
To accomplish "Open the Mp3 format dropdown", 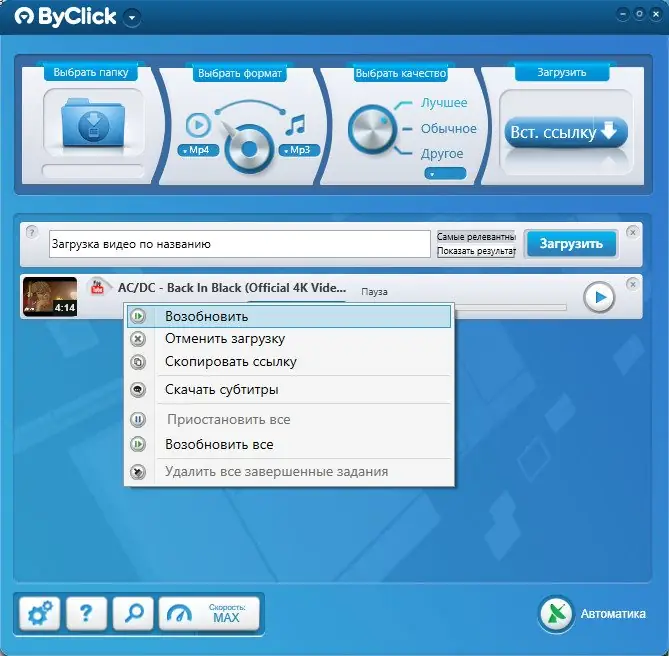I will 299,150.
